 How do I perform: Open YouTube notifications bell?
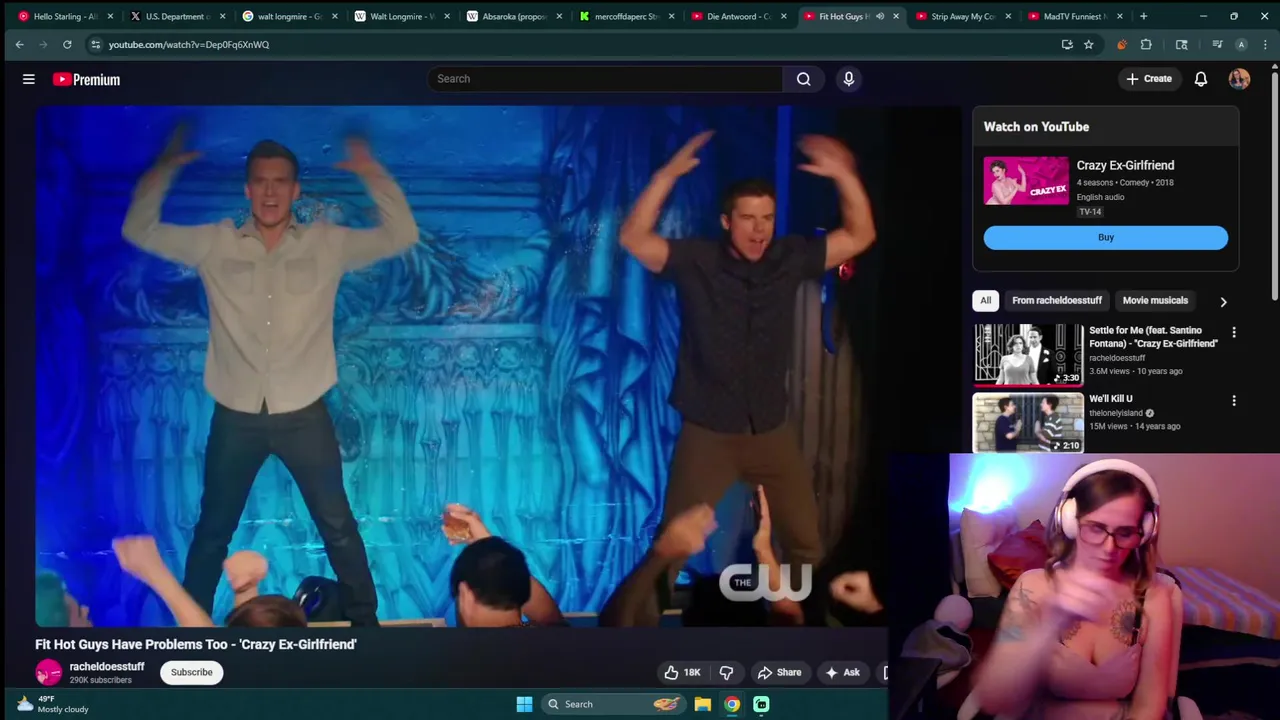coord(1201,79)
